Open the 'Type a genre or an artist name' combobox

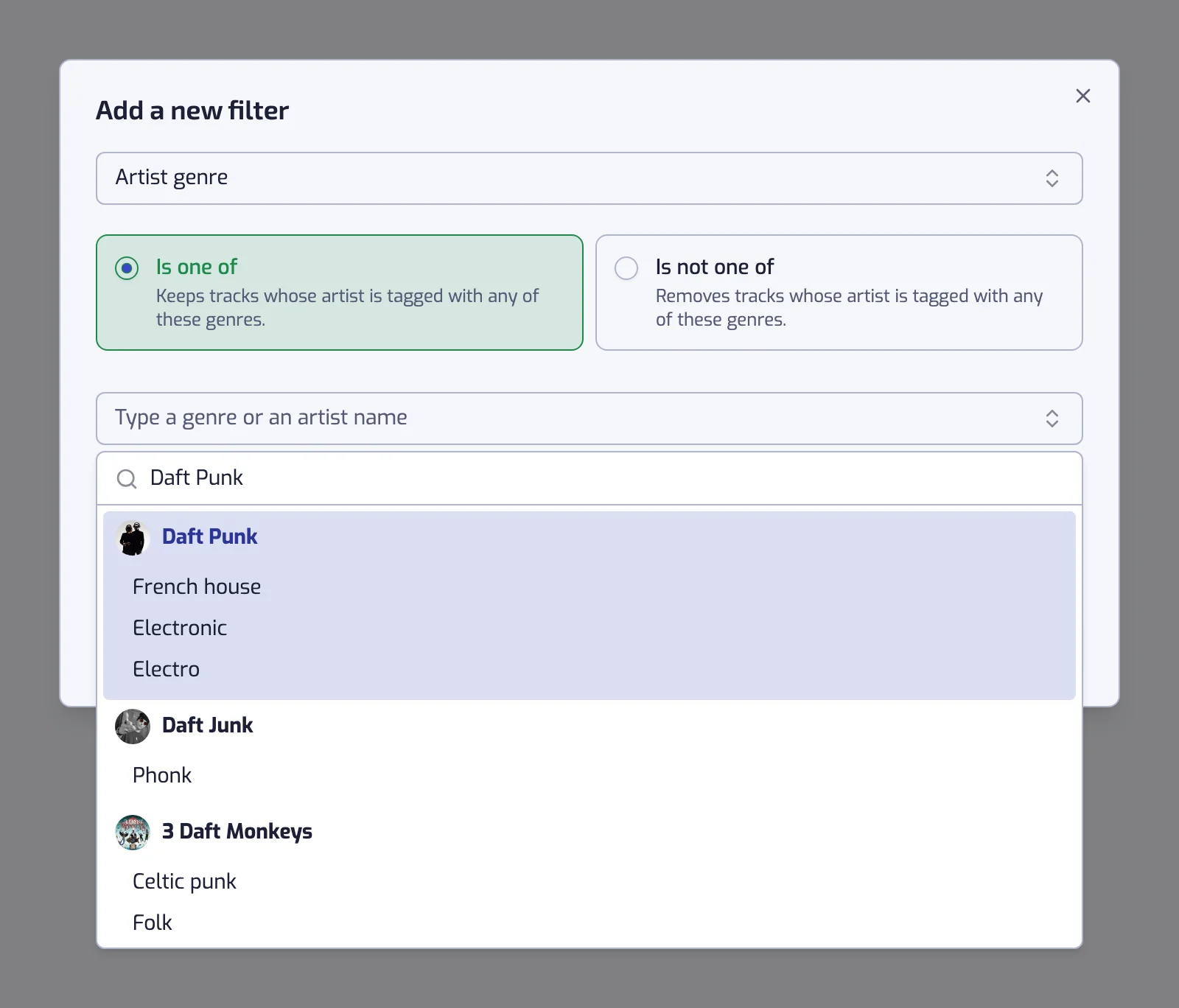point(589,419)
